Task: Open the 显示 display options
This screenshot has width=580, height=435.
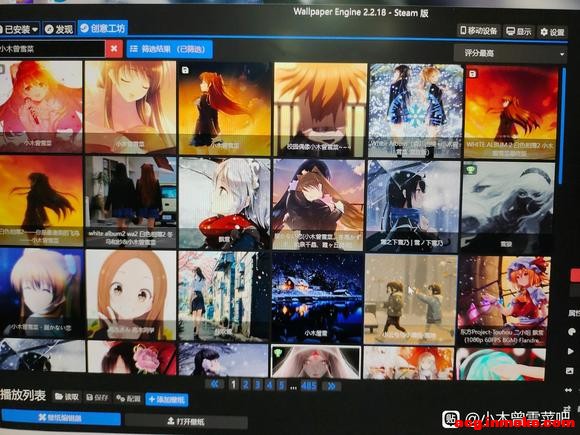Action: point(519,31)
